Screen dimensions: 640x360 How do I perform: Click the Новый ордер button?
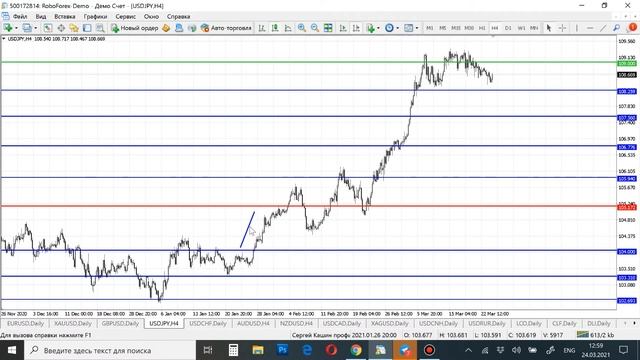pyautogui.click(x=134, y=28)
